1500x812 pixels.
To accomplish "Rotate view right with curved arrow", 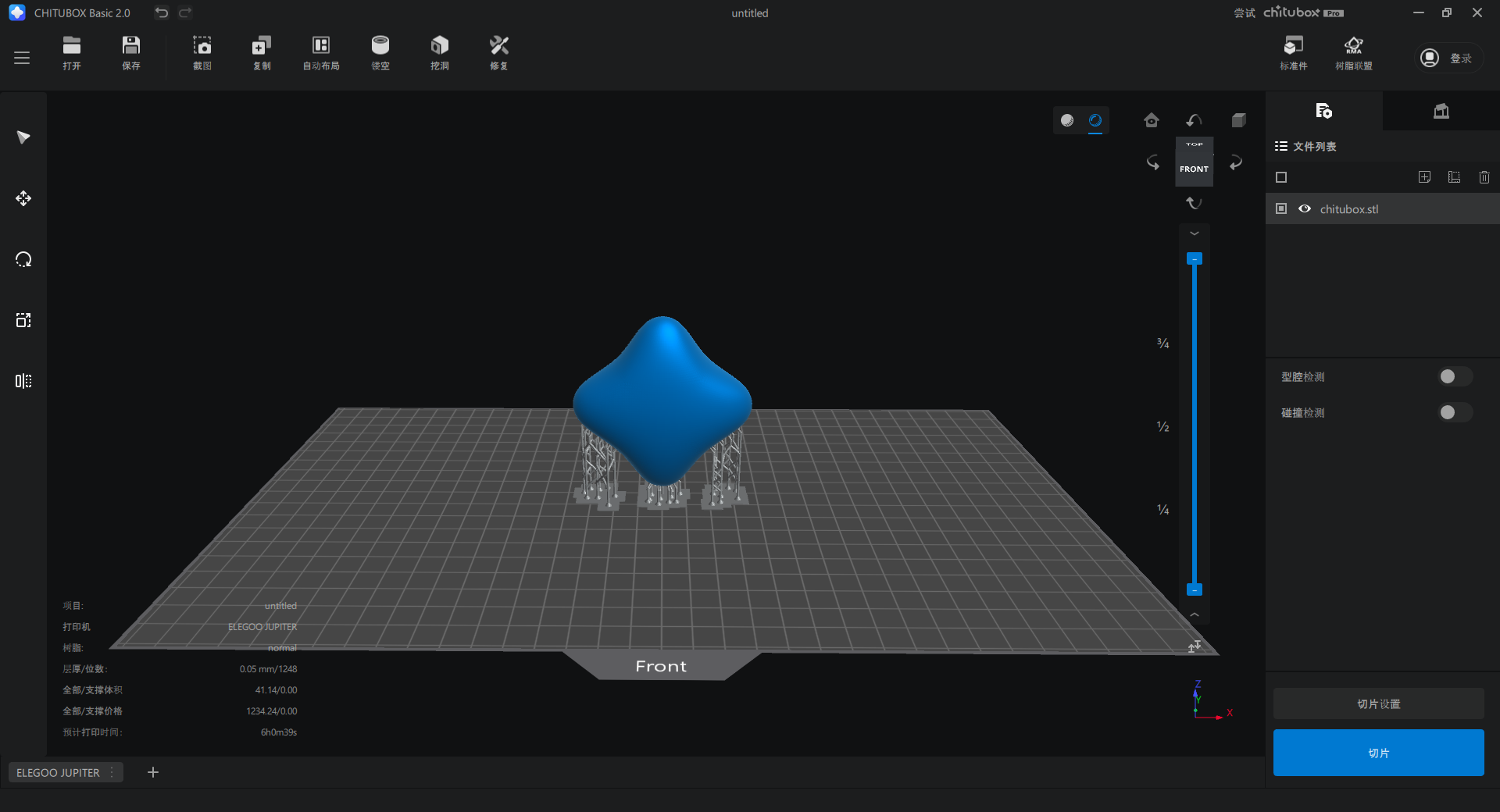I will click(1236, 162).
